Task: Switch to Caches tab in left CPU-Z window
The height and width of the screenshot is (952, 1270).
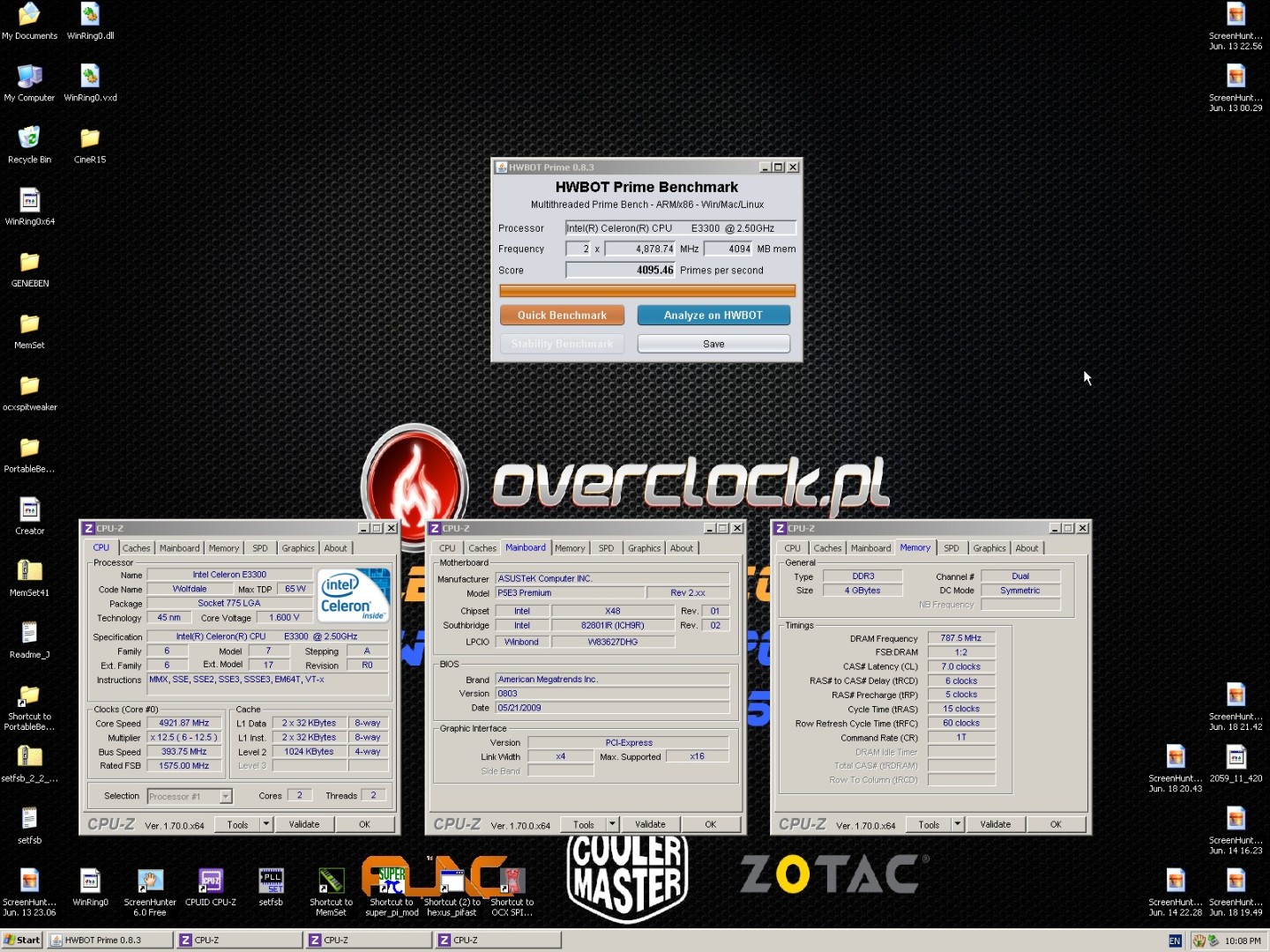Action: pyautogui.click(x=136, y=548)
